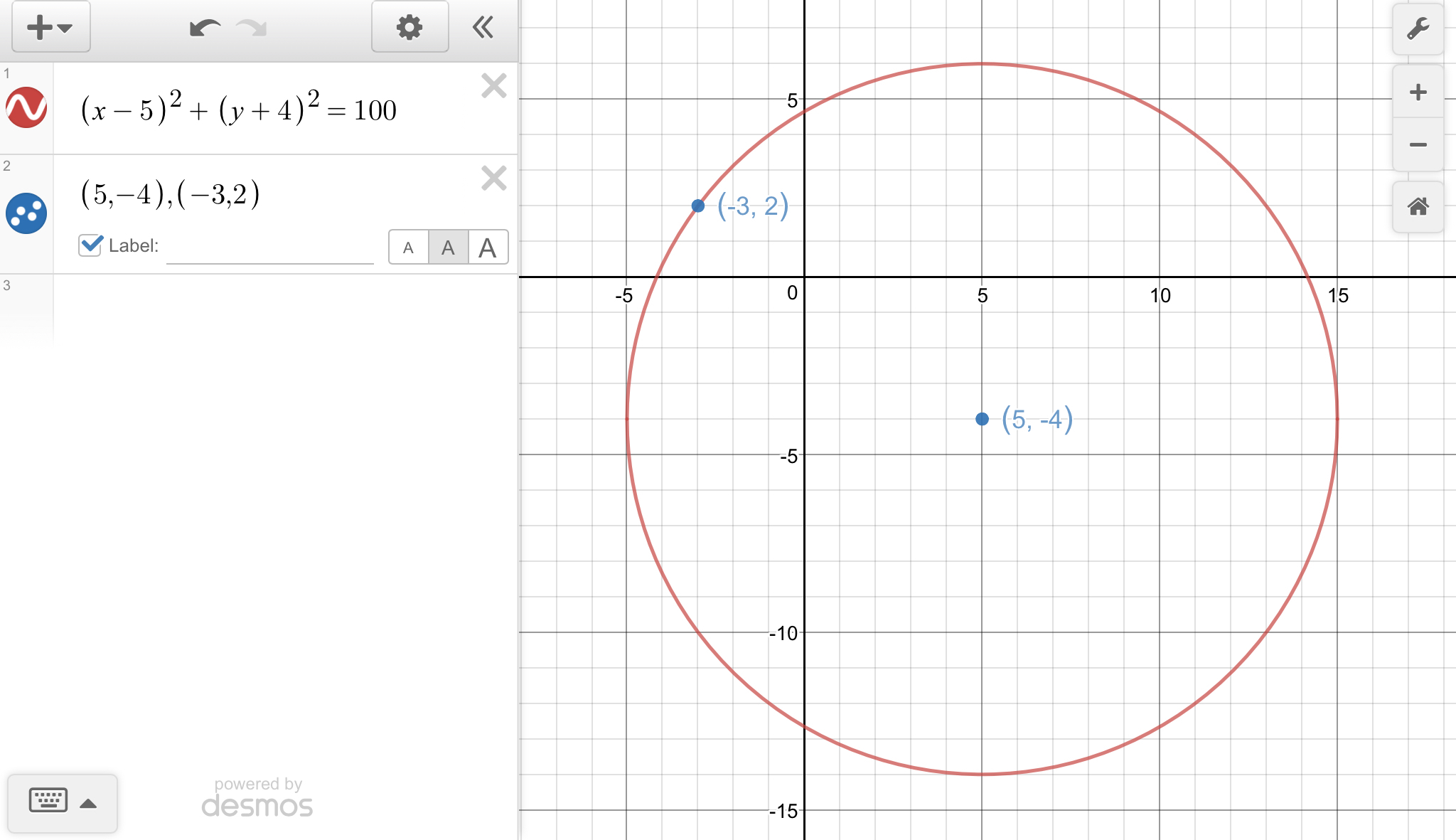The image size is (1456, 840).
Task: Zoom in on the graph
Action: point(1418,92)
